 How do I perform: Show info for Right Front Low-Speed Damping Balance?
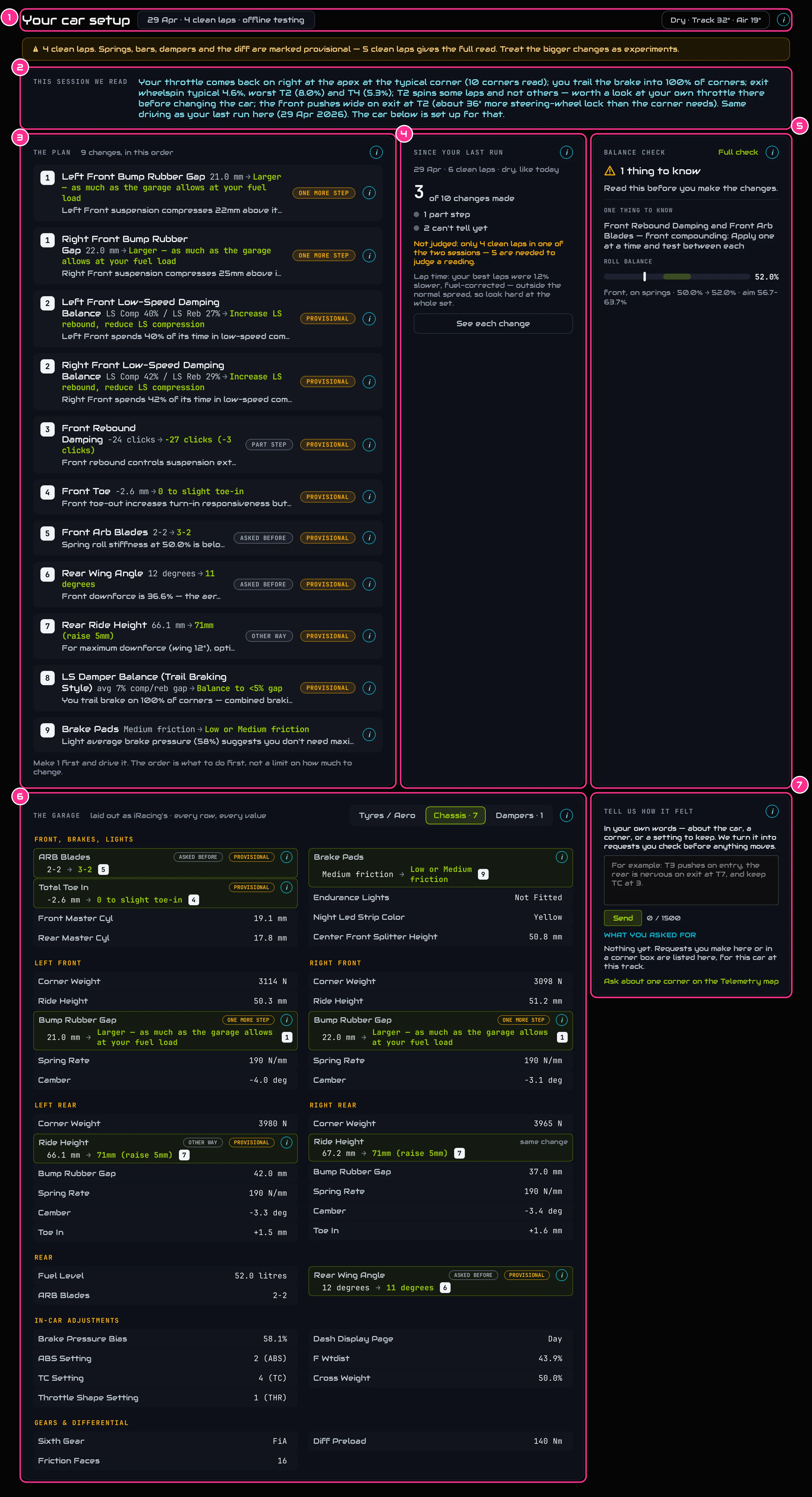369,382
